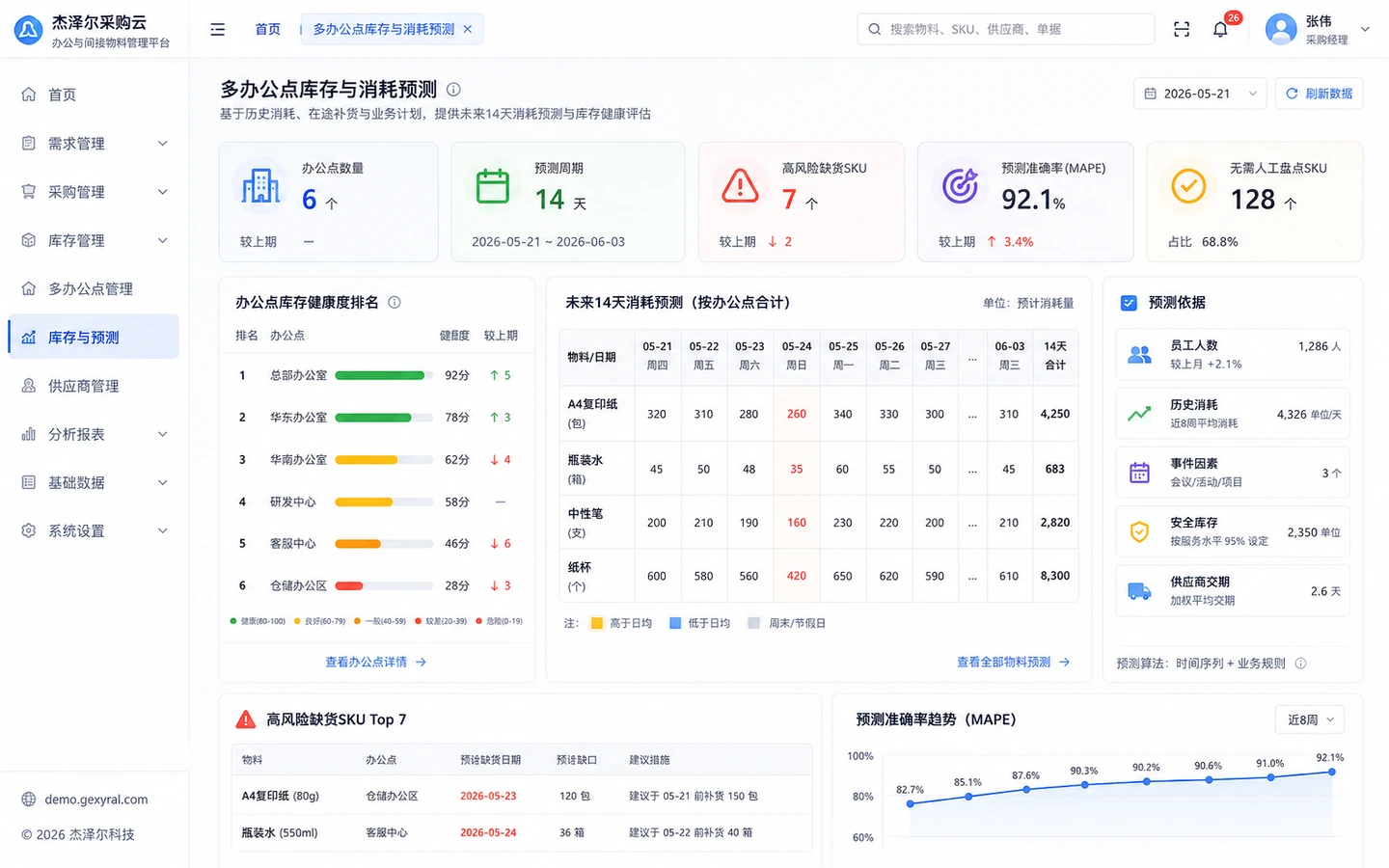Open the fullscreen scan icon
The image size is (1389, 868).
(1182, 29)
